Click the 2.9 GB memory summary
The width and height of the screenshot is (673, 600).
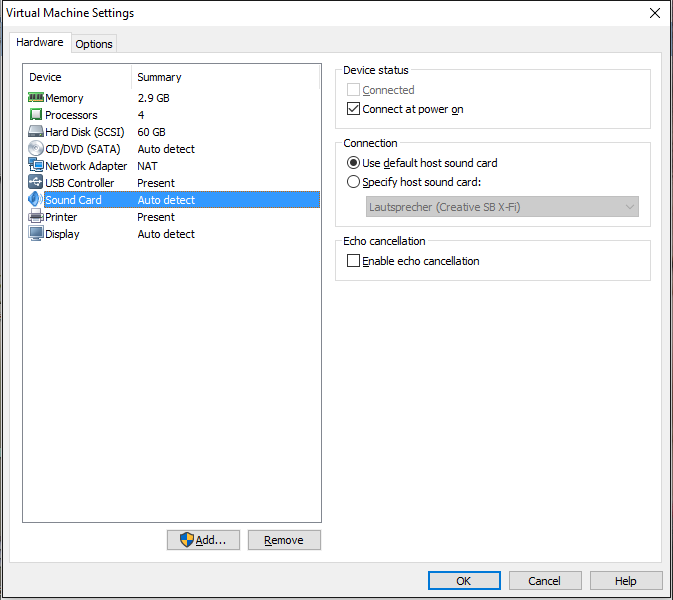[x=153, y=98]
